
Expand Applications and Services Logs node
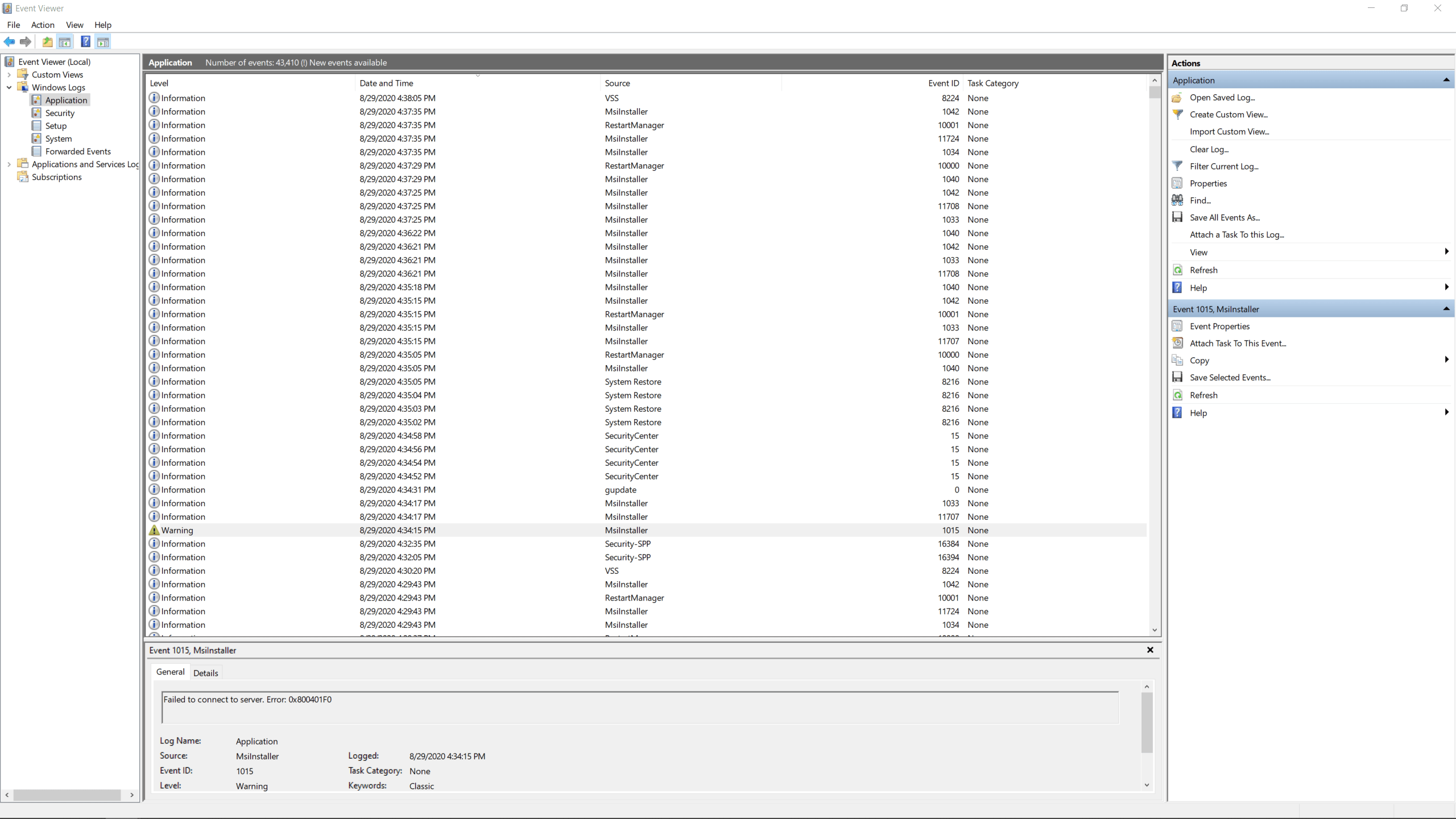9,164
